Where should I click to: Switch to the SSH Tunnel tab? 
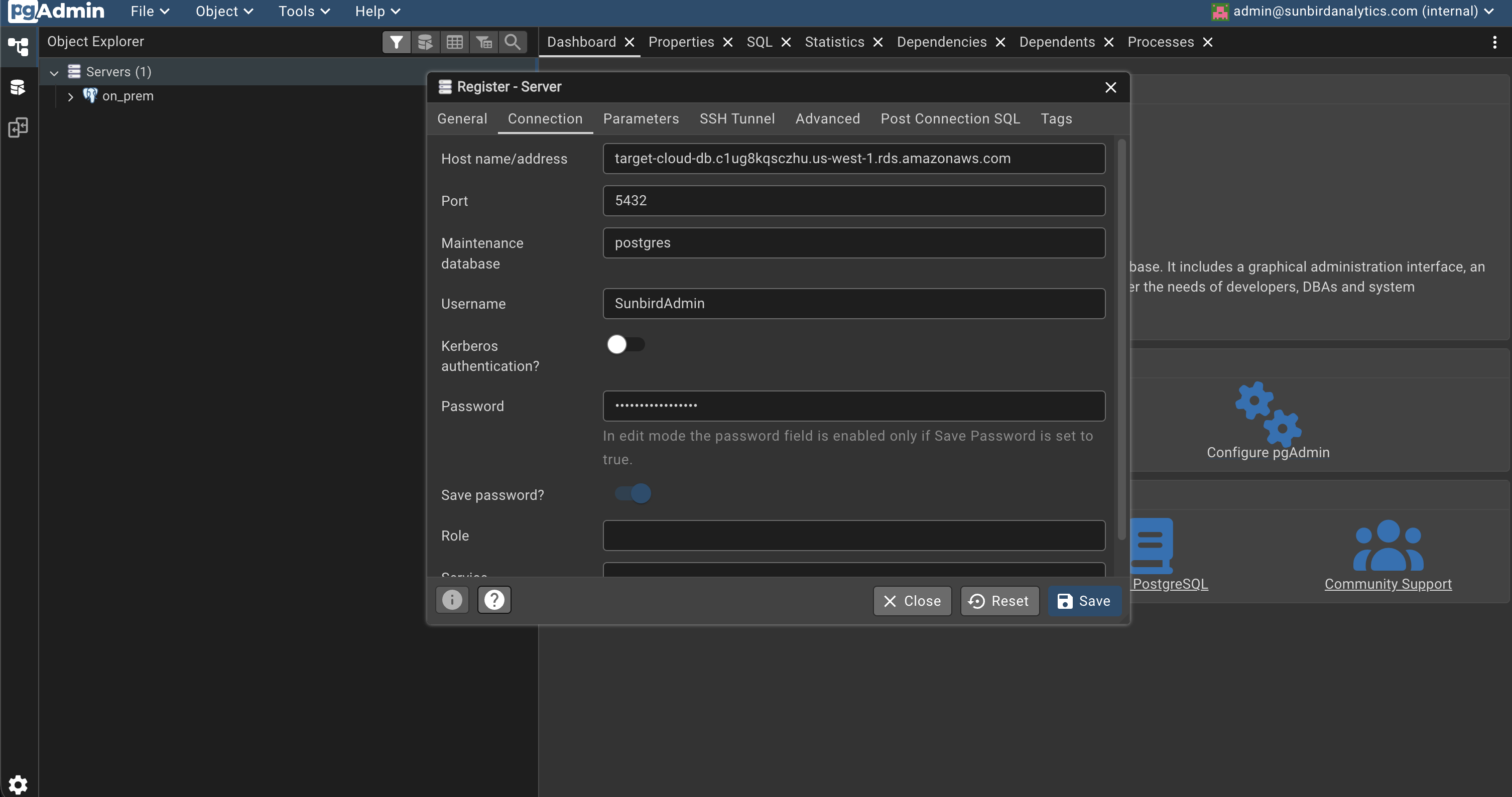(737, 118)
